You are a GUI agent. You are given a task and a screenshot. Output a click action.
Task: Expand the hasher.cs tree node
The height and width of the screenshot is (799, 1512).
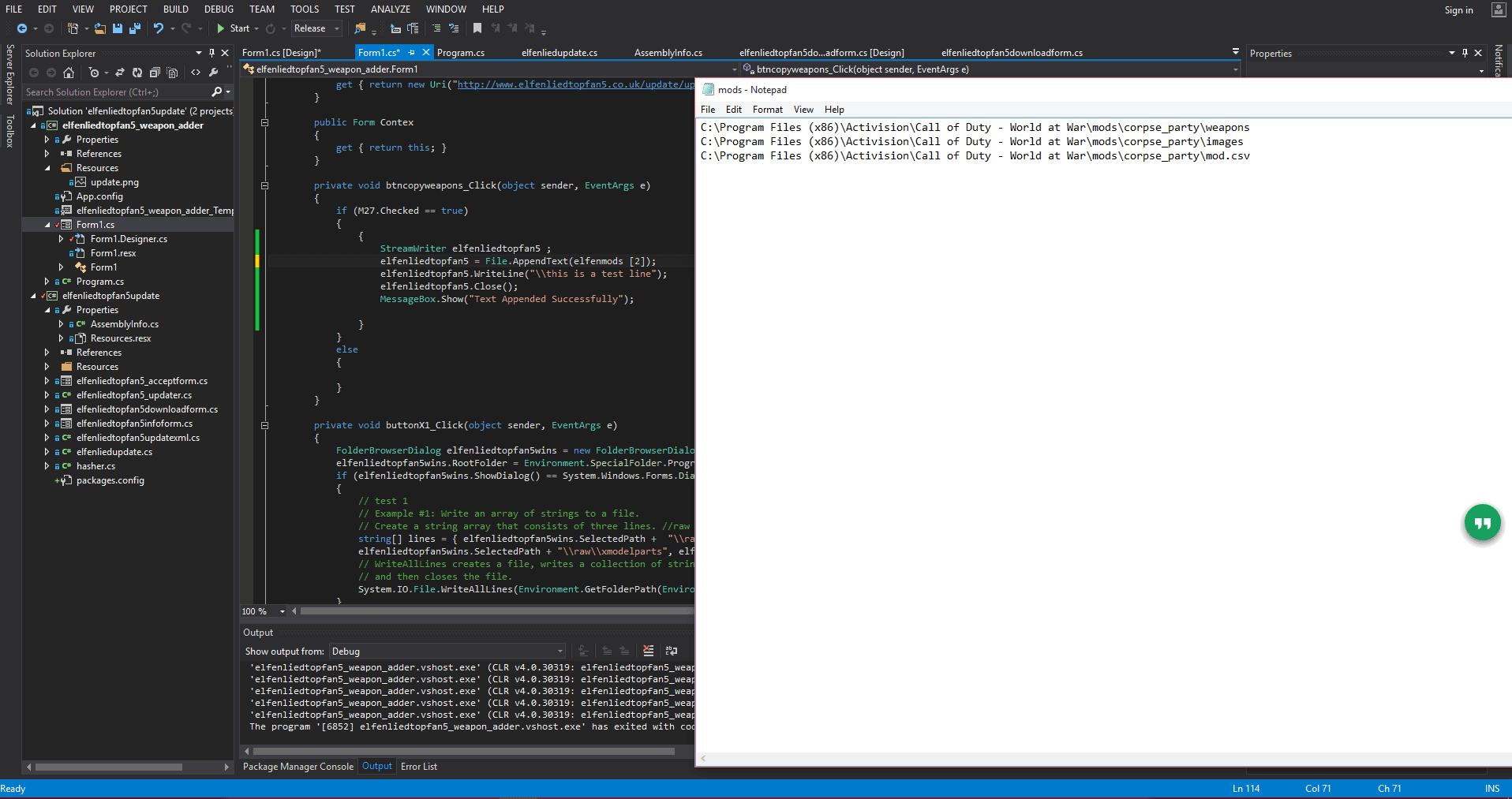47,466
